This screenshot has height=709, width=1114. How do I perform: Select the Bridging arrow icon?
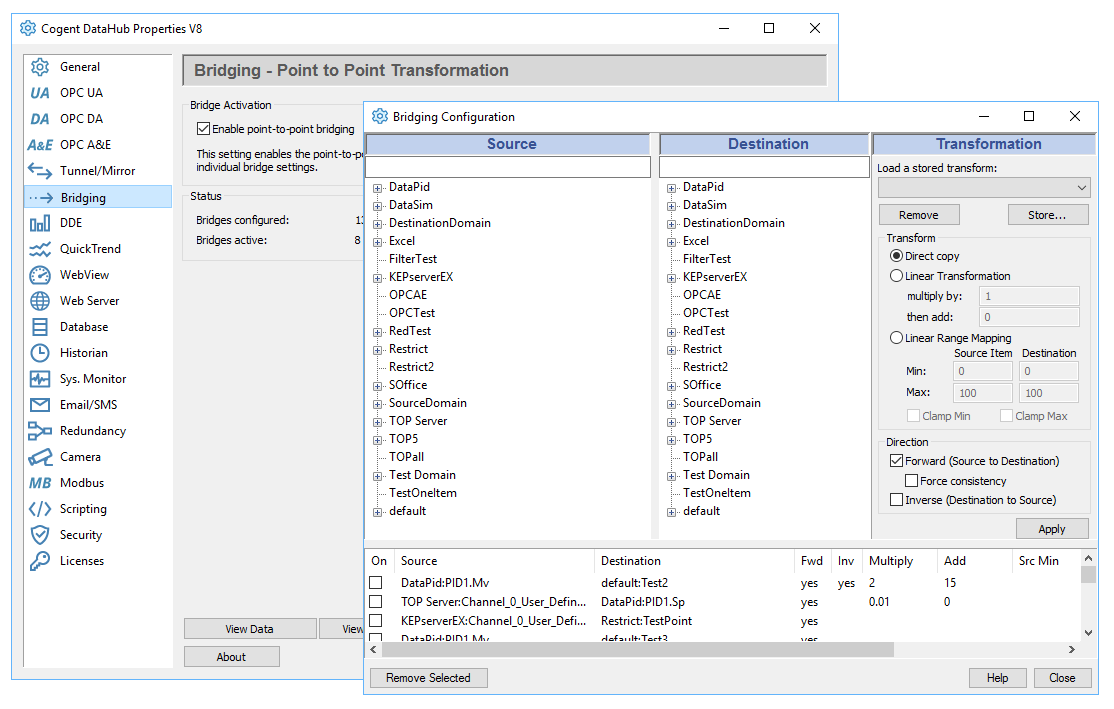41,197
